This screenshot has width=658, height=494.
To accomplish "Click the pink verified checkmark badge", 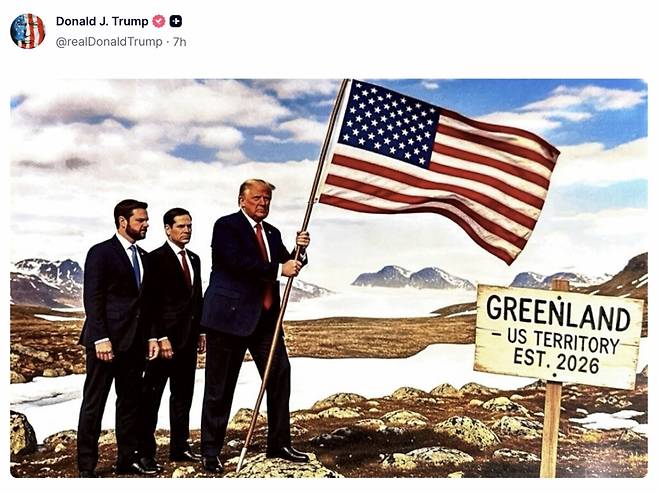I will tap(159, 21).
